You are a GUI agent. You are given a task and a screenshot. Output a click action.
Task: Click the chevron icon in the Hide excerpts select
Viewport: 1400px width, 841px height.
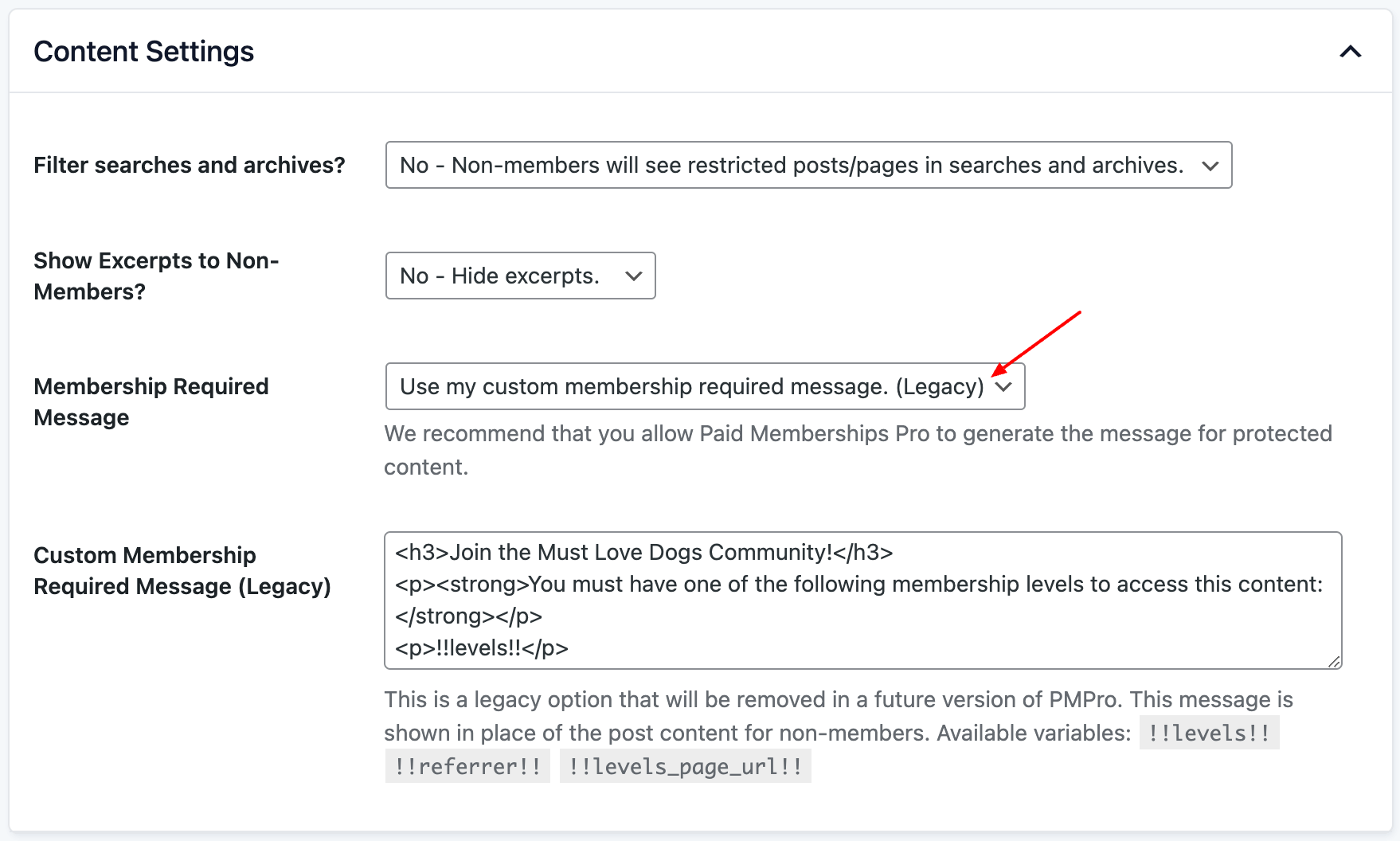pos(633,276)
